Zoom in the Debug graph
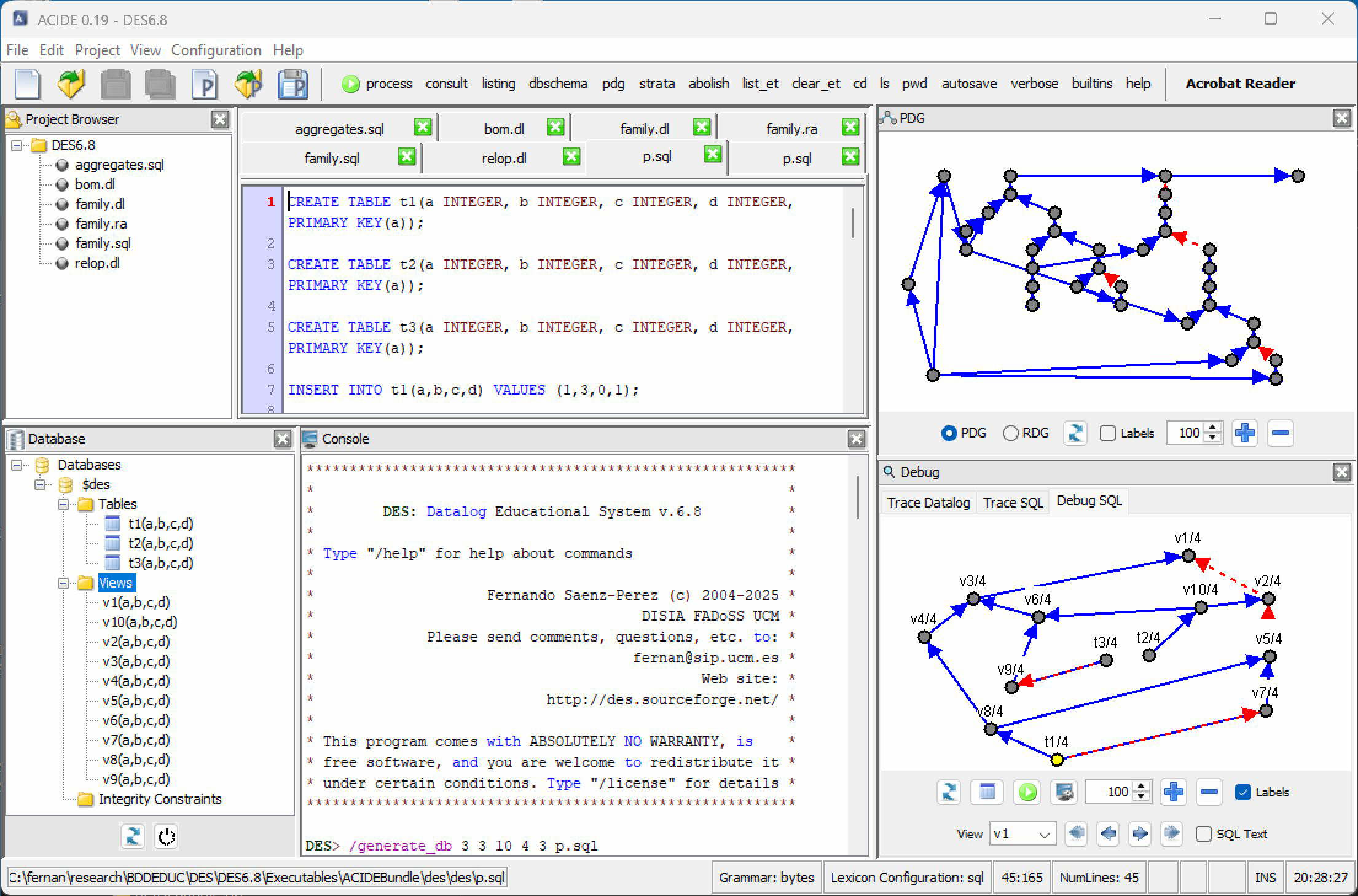 pyautogui.click(x=1173, y=792)
